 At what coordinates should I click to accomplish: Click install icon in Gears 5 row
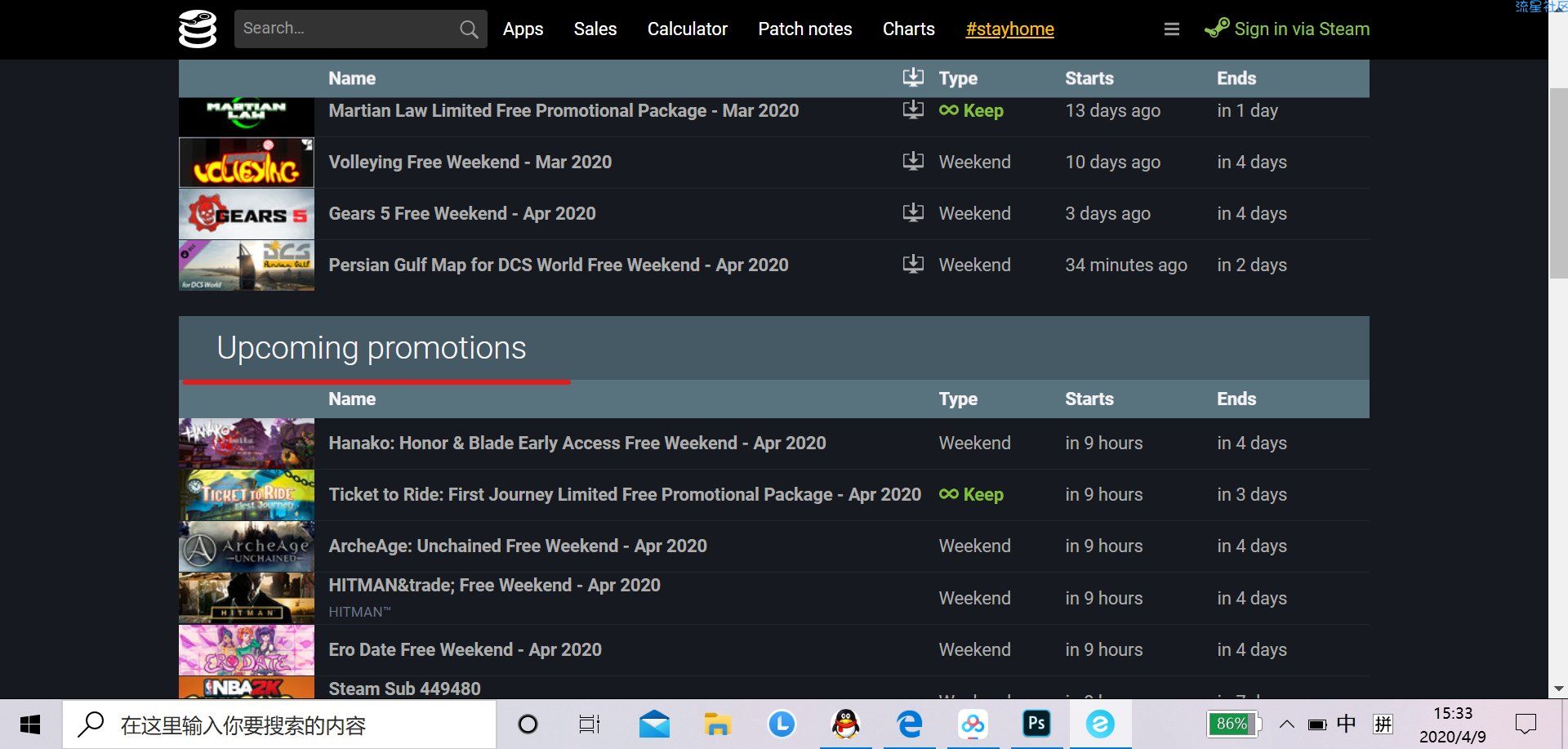click(913, 212)
